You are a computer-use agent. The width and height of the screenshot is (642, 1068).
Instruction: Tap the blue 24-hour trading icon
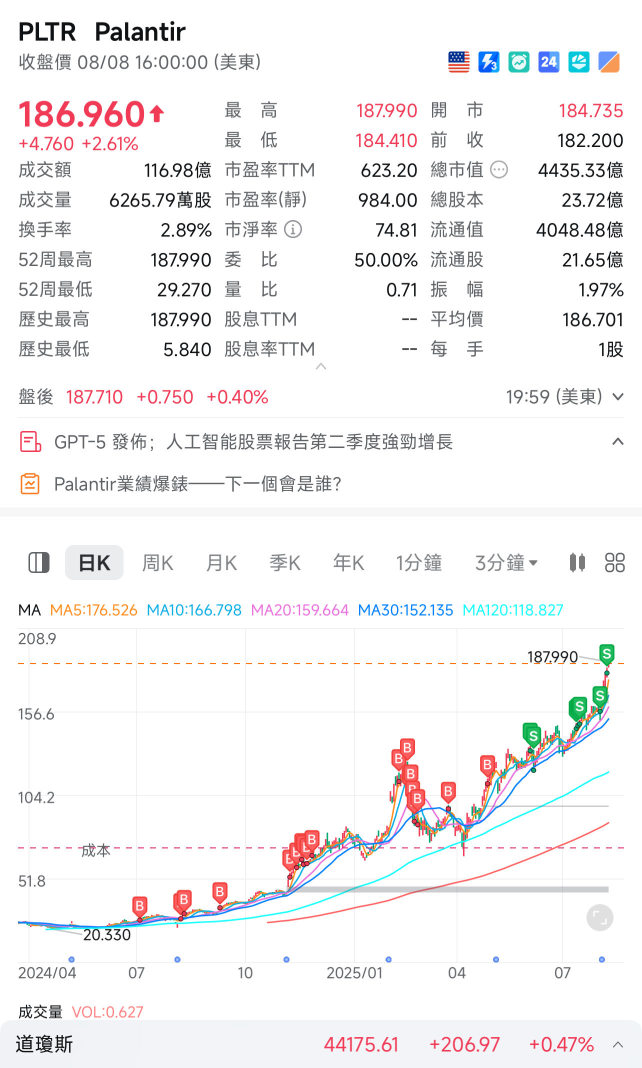click(x=549, y=62)
